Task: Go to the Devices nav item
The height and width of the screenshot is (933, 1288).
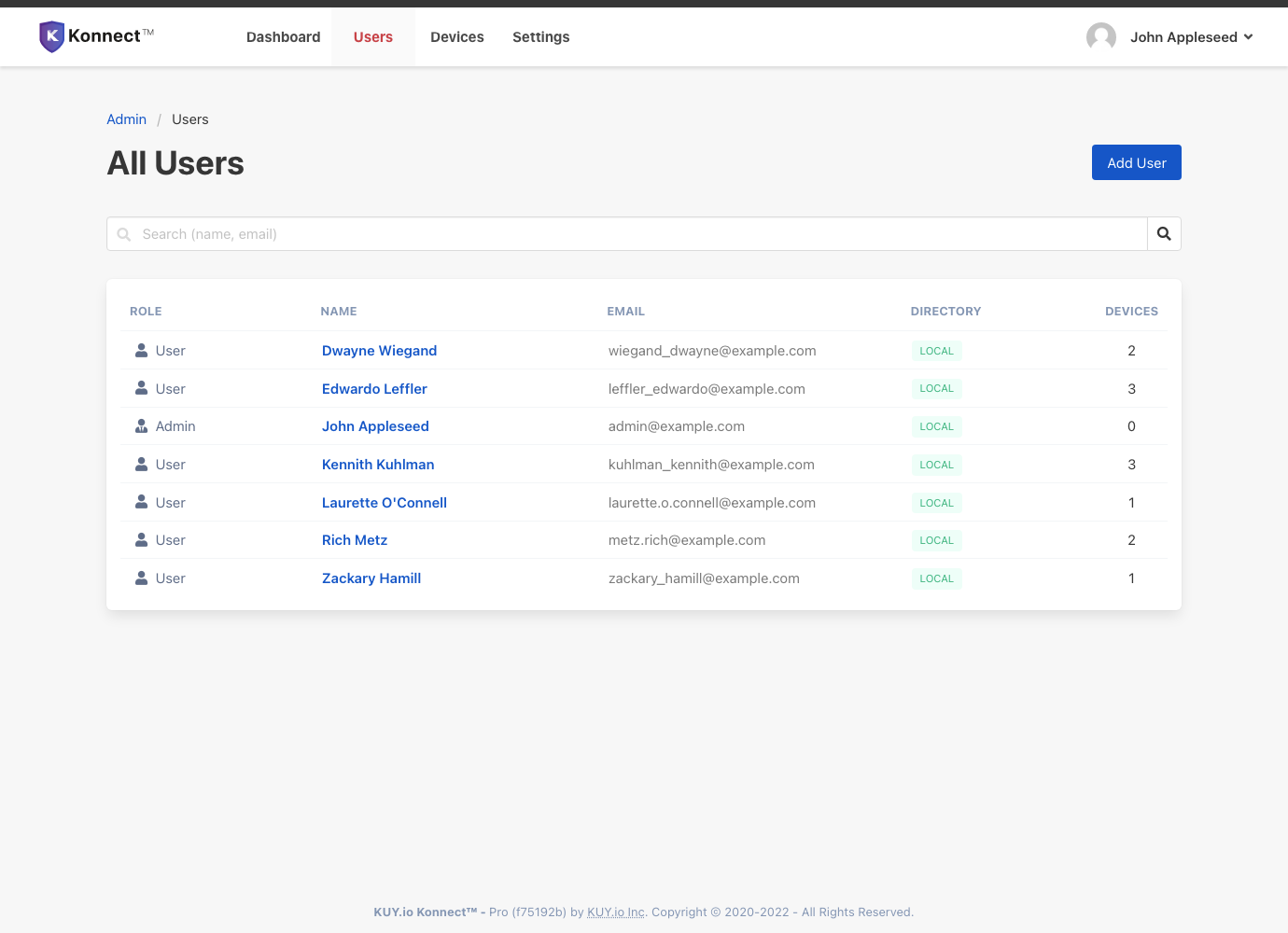Action: coord(457,37)
